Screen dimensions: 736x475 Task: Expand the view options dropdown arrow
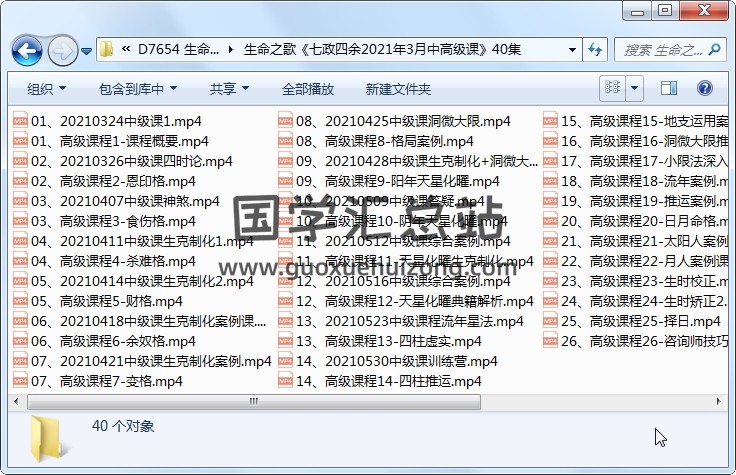point(634,88)
